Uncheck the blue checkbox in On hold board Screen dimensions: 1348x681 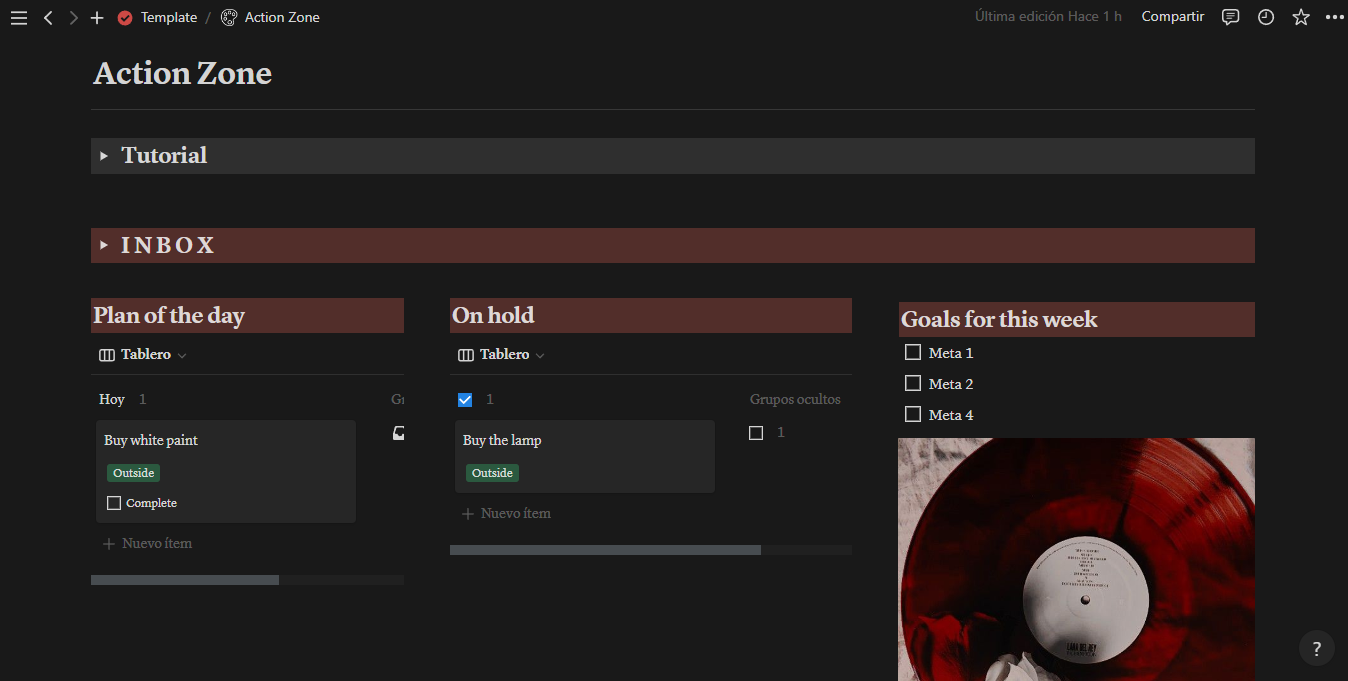[464, 399]
